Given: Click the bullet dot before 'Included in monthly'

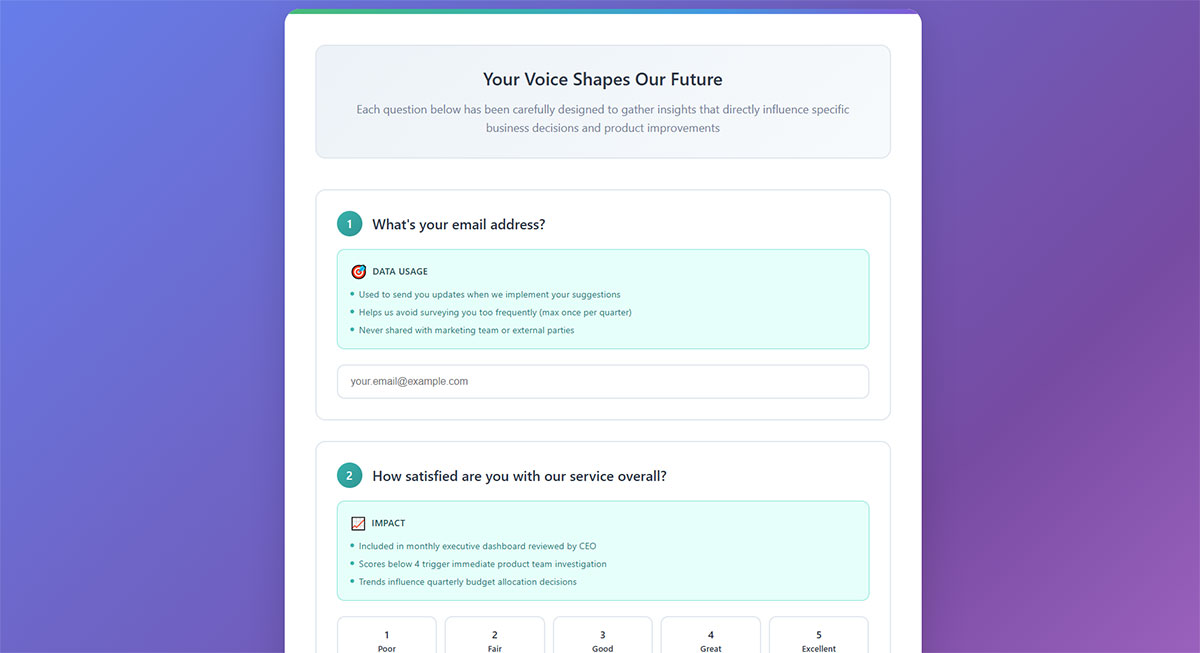Looking at the screenshot, I should [x=352, y=546].
